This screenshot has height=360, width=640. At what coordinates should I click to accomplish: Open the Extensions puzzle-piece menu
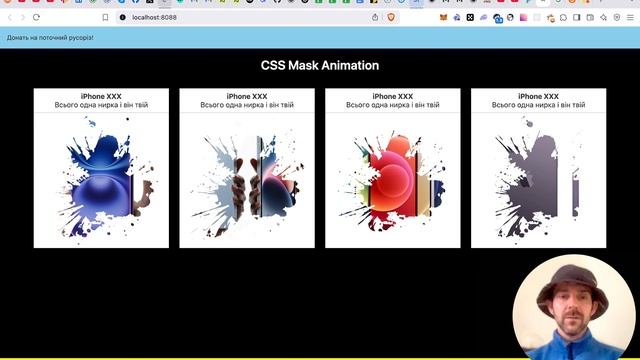point(563,18)
